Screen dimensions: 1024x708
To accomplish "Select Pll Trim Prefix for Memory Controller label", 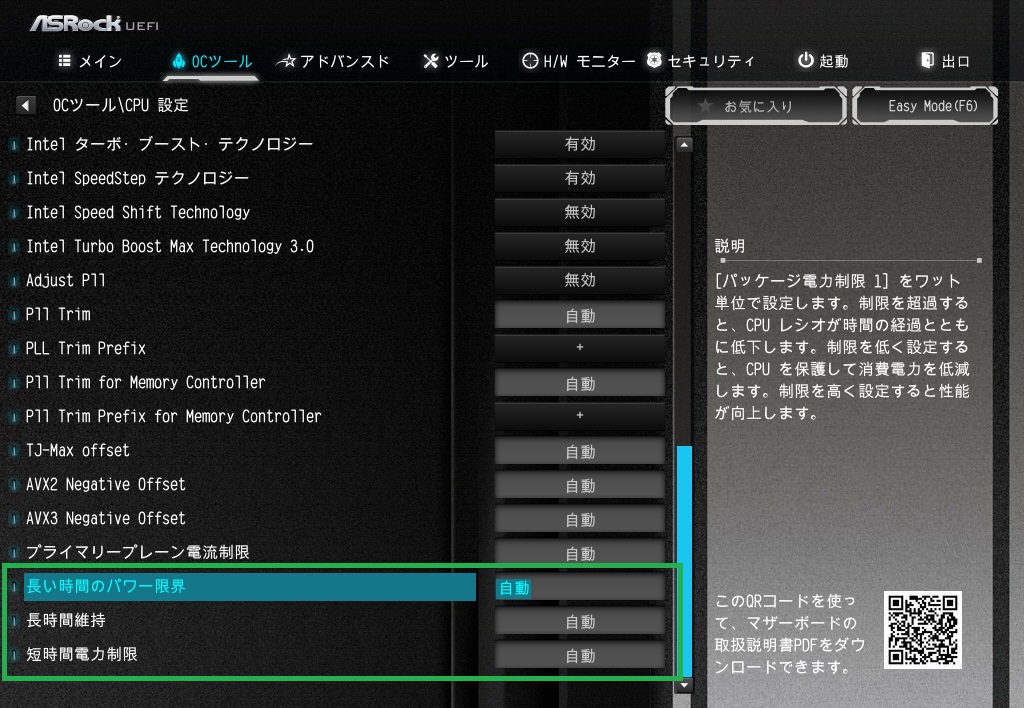I will point(174,415).
